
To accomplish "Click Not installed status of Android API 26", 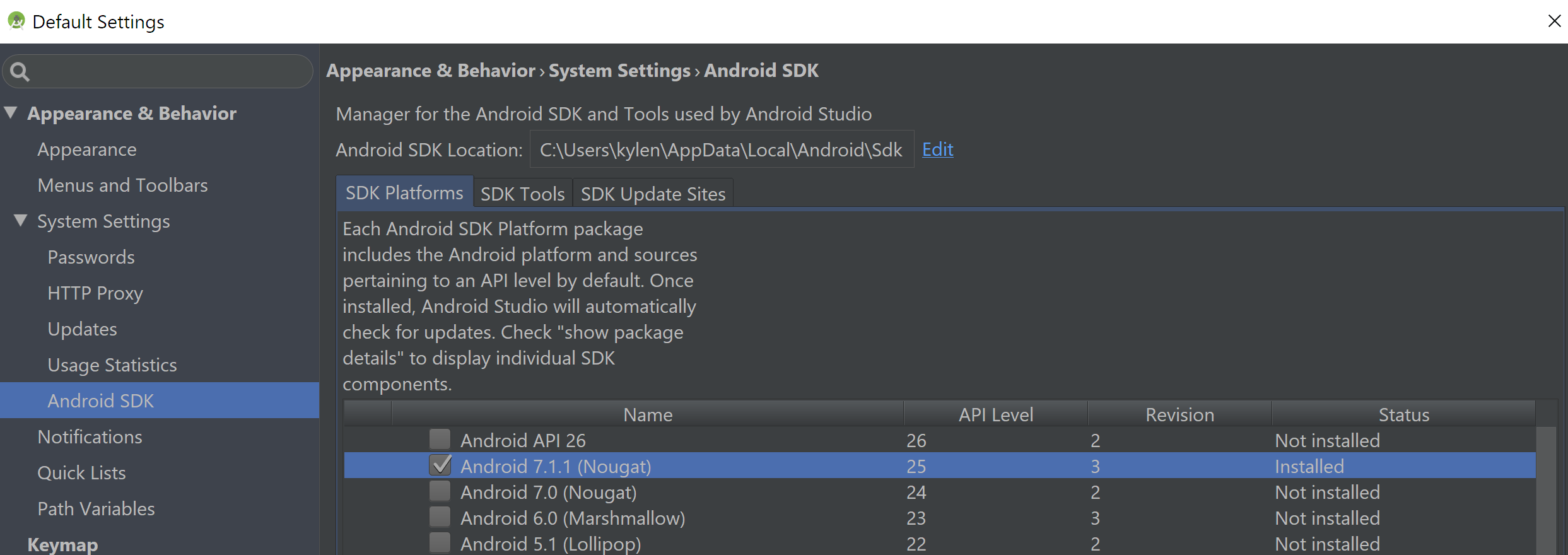I will pos(1328,440).
